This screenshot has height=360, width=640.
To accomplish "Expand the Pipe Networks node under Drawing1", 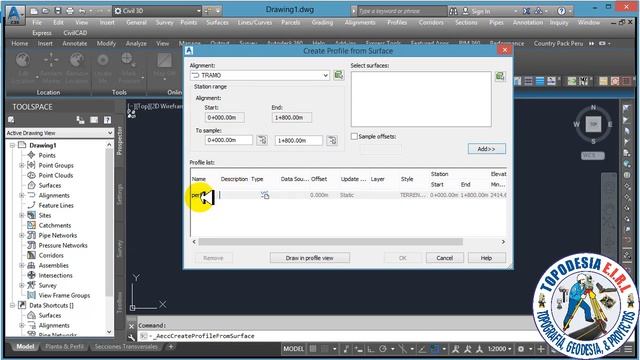I will coord(22,235).
